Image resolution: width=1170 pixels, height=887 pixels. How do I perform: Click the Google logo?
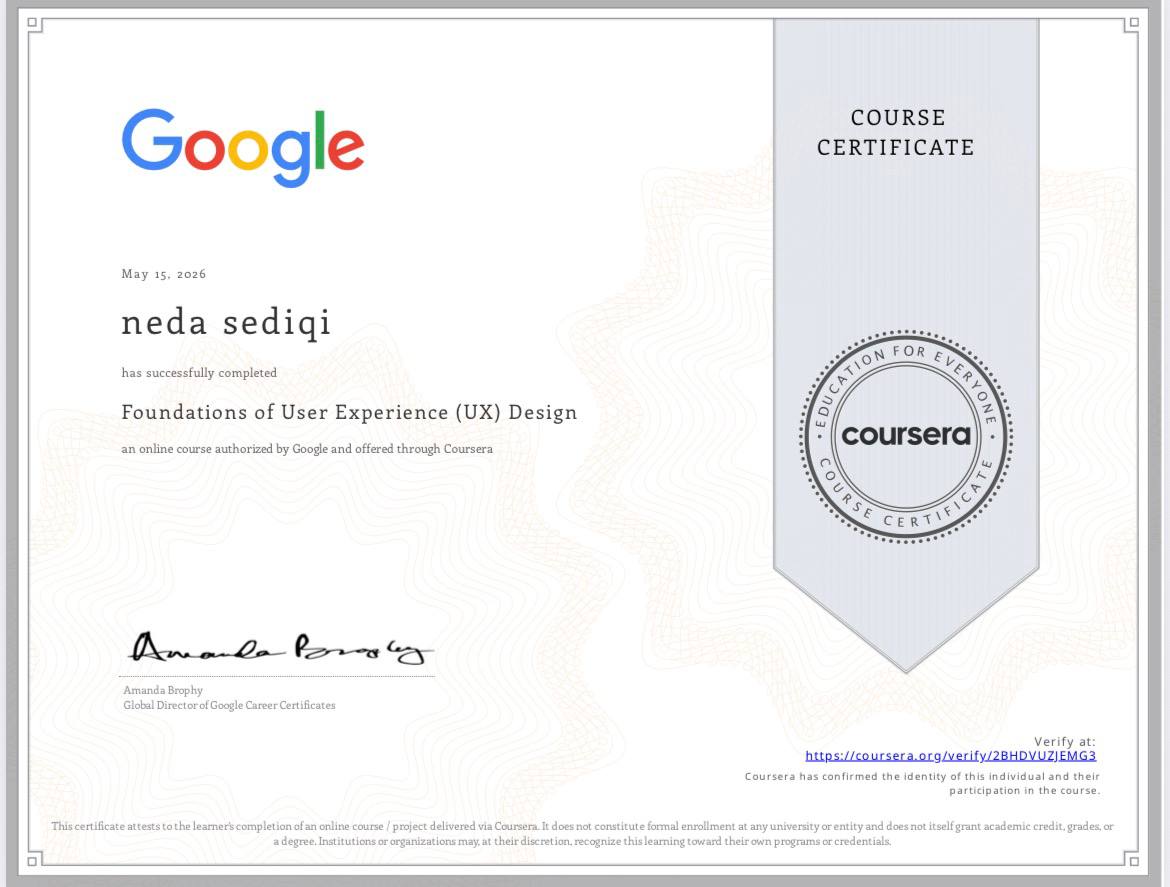click(243, 148)
